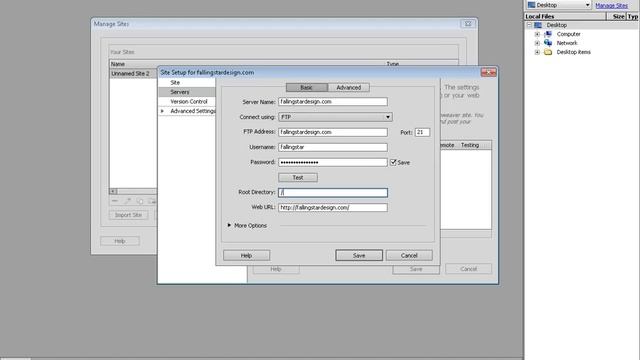Click scroll left arrow in sites list

coord(113,191)
